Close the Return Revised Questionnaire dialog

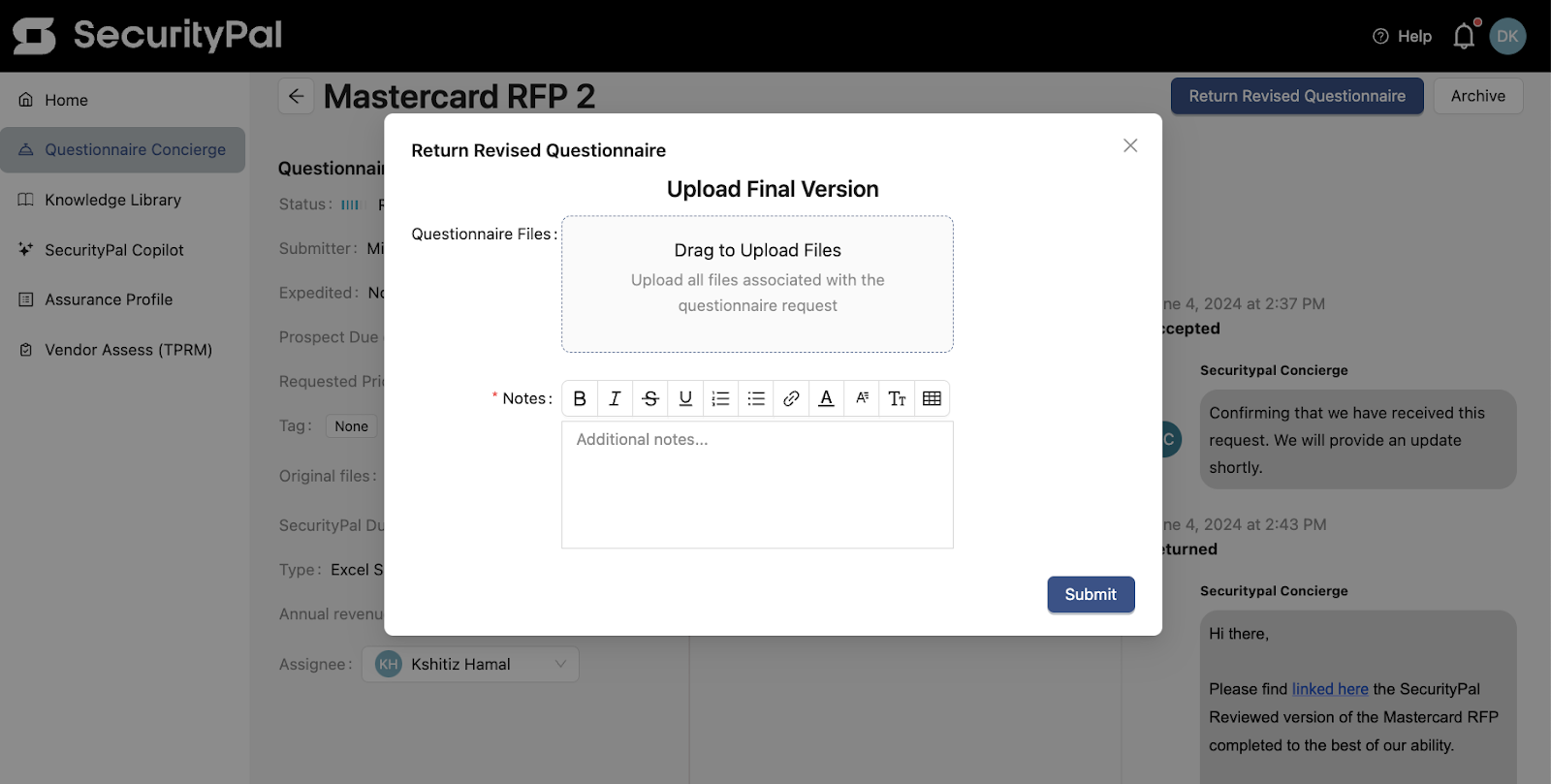[1130, 145]
